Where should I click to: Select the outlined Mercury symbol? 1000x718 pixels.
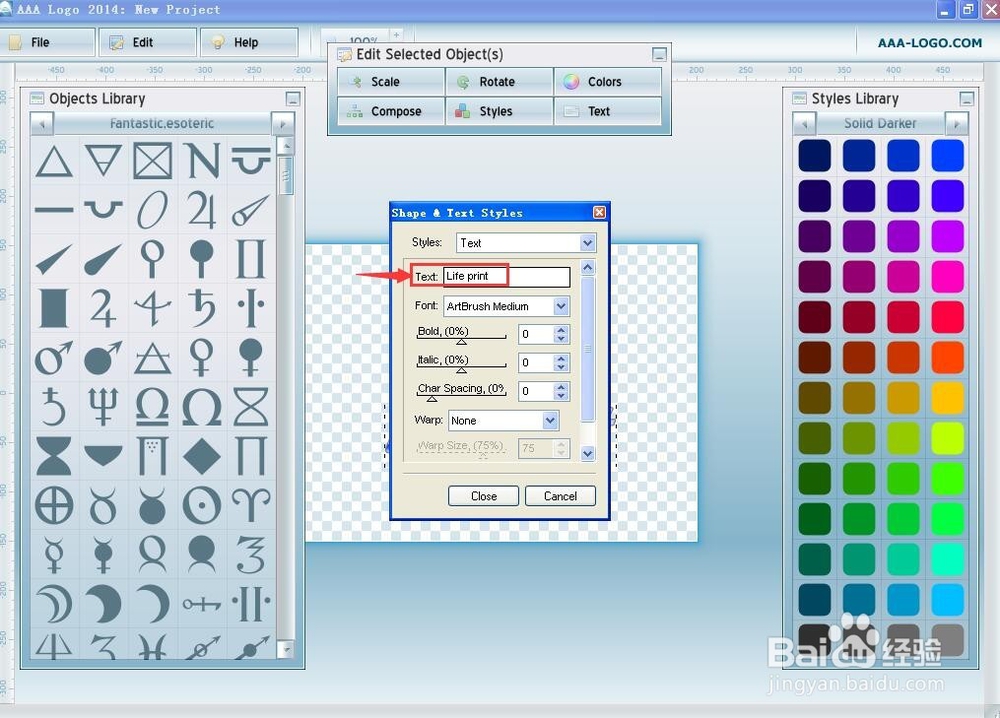coord(54,555)
